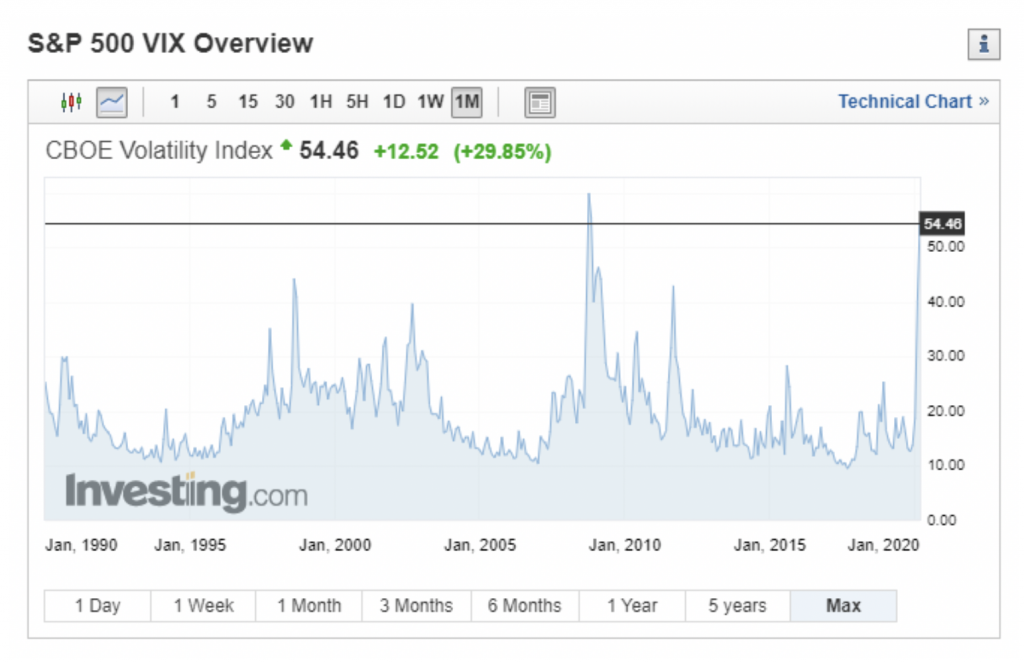Open the news/table layout icon in toolbar
The image size is (1024, 663).
(x=540, y=103)
